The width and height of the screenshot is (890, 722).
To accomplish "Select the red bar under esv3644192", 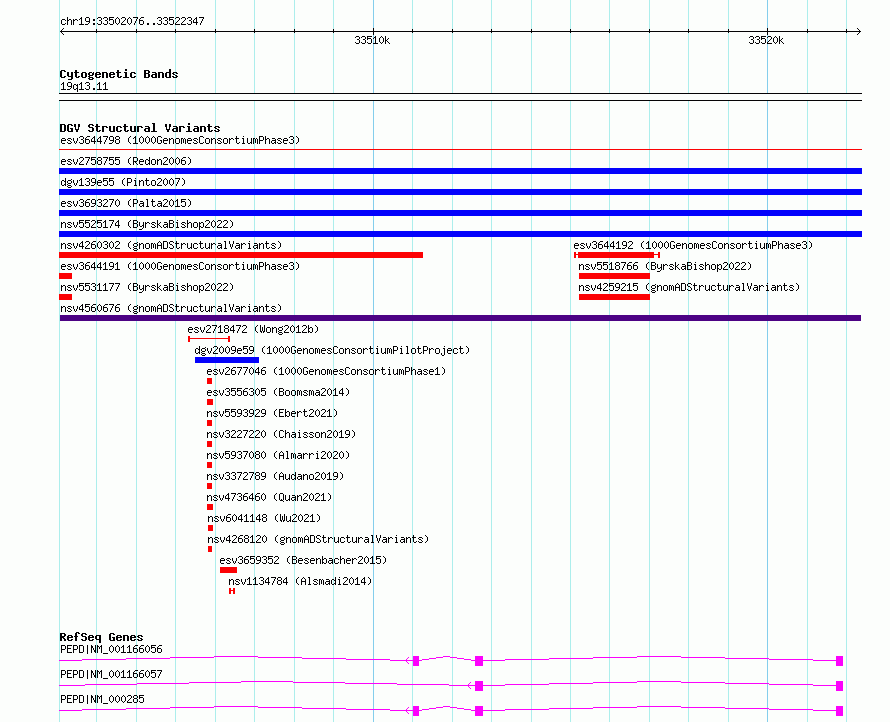I will [617, 255].
